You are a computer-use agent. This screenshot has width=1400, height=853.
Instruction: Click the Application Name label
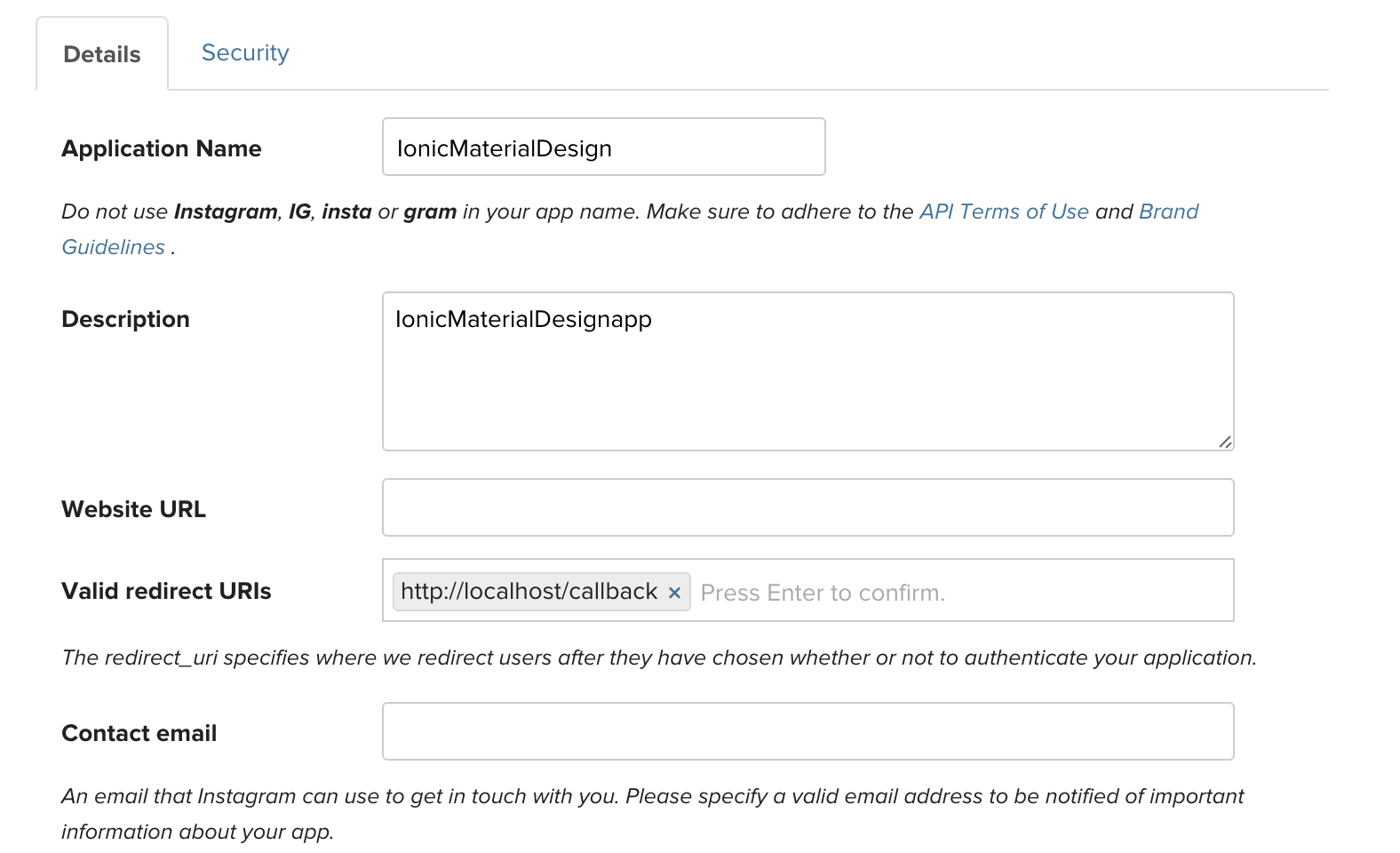[162, 148]
